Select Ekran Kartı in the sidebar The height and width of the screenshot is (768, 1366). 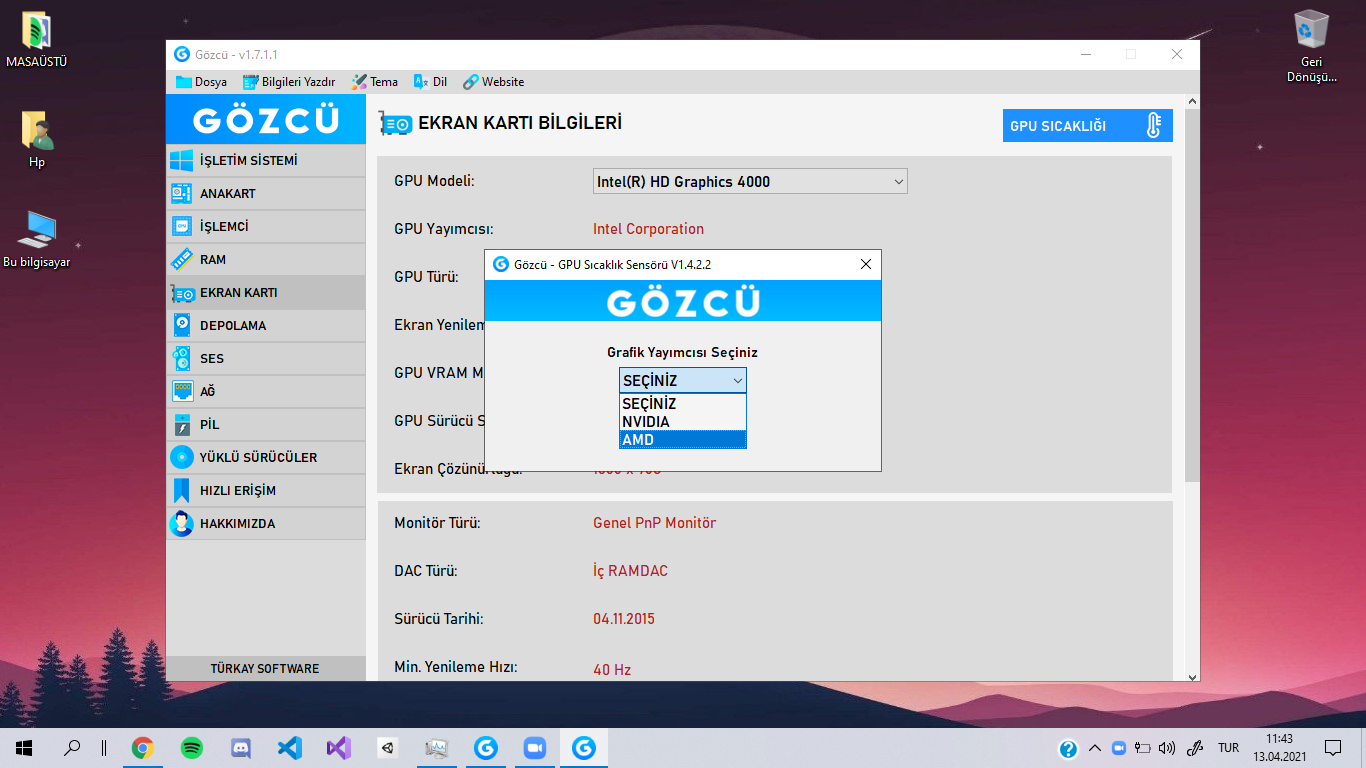pyautogui.click(x=266, y=292)
